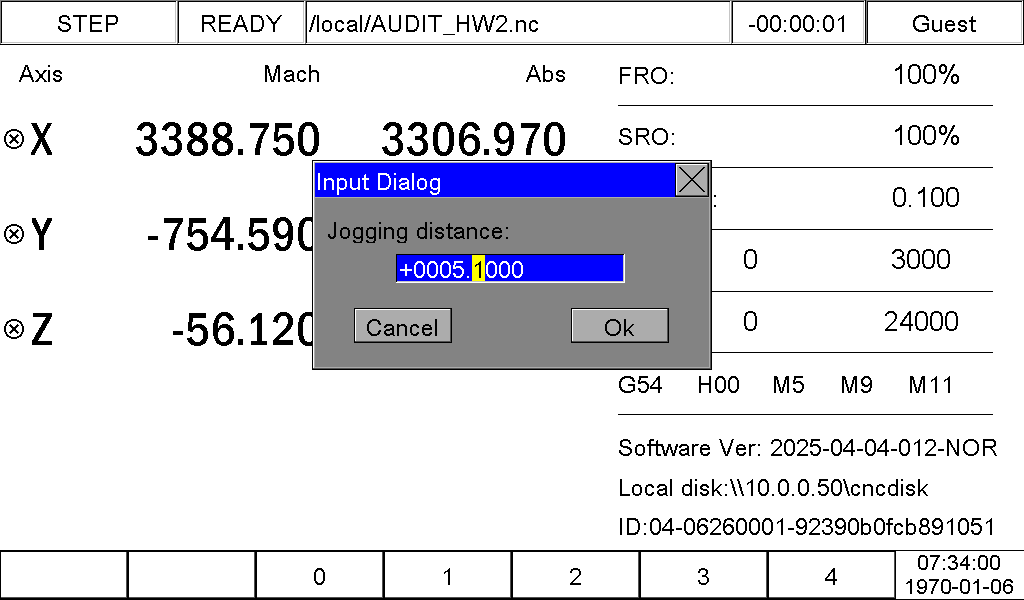The image size is (1024, 600).
Task: Click the Ok button in dialog
Action: [x=620, y=326]
